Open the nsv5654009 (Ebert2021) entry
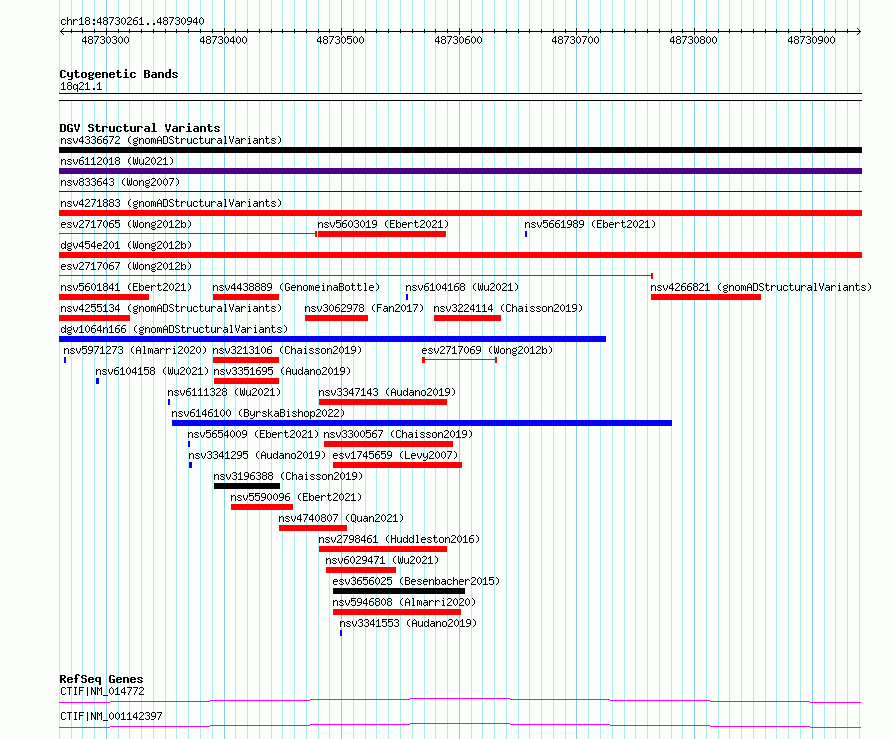This screenshot has width=890, height=739. click(x=253, y=434)
